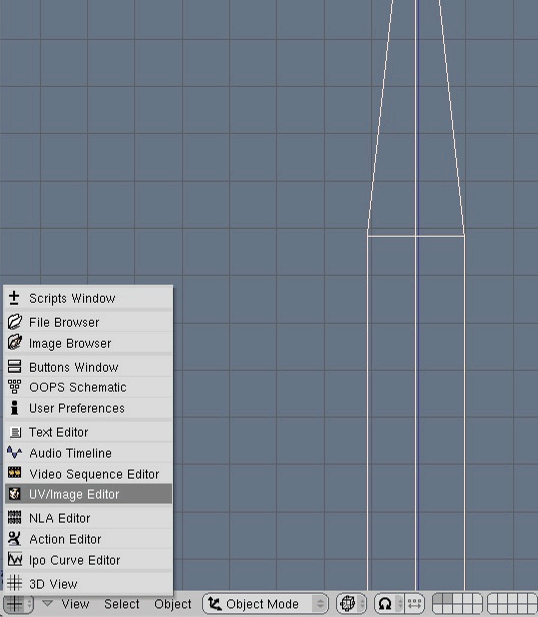Select Audio Timeline window
The image size is (538, 617).
click(x=88, y=453)
